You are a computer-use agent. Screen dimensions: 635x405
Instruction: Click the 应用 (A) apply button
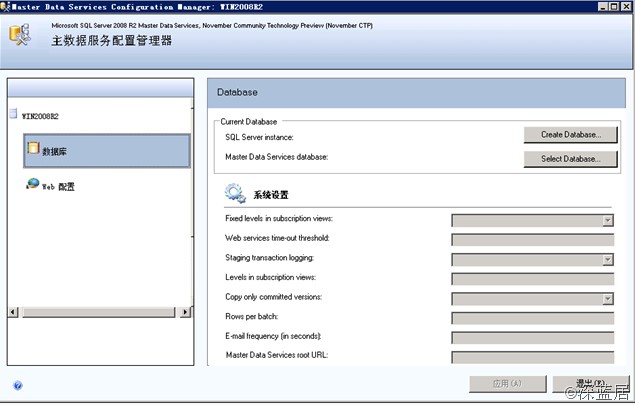(508, 384)
